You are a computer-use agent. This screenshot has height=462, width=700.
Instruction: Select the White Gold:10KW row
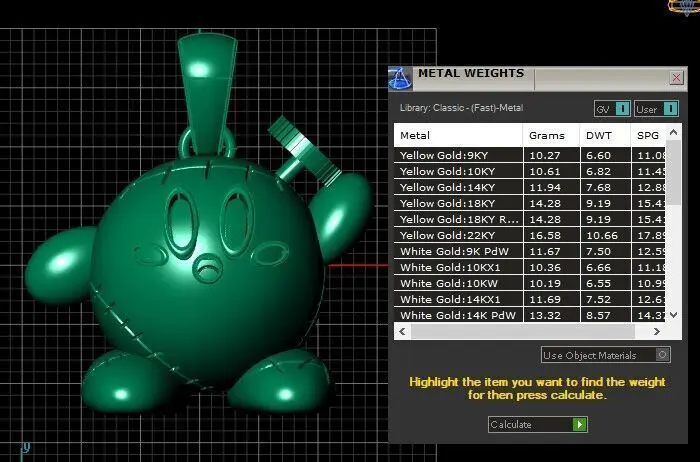click(x=530, y=283)
